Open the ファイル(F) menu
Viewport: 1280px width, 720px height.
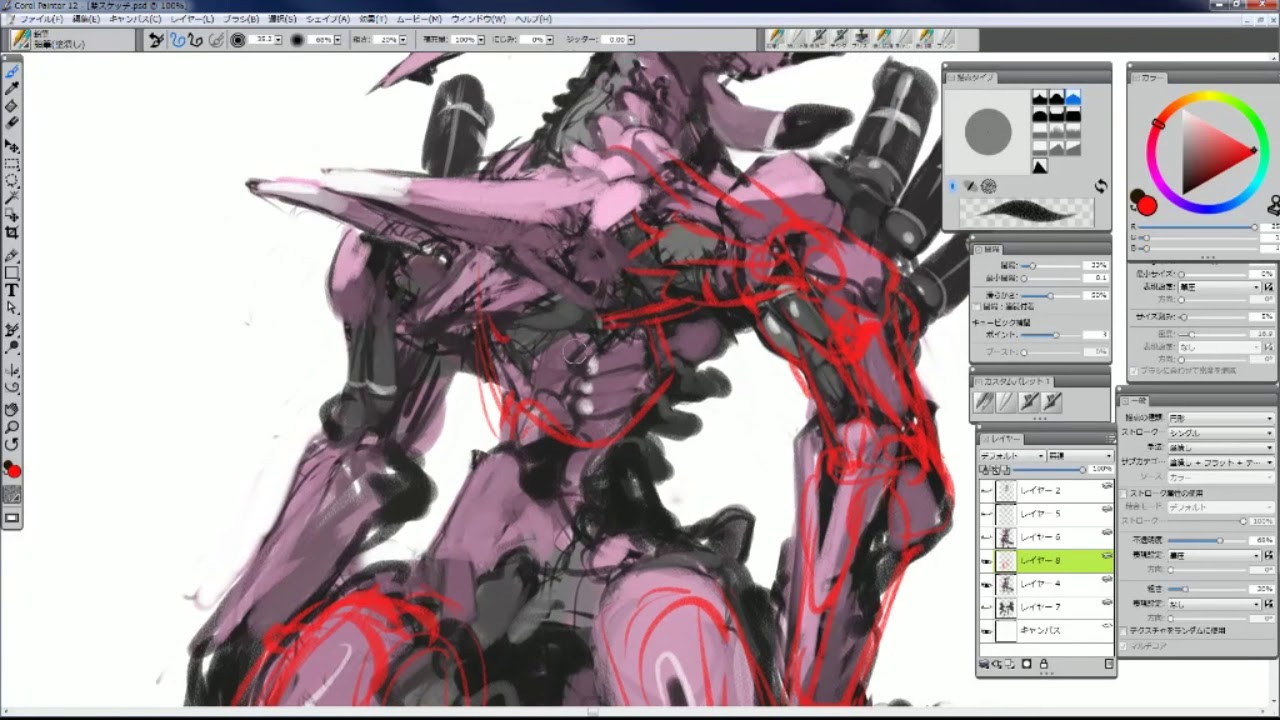point(41,19)
